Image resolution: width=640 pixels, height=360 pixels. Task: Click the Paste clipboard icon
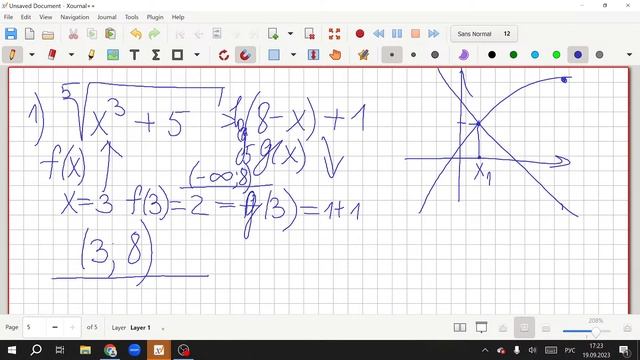coord(110,34)
